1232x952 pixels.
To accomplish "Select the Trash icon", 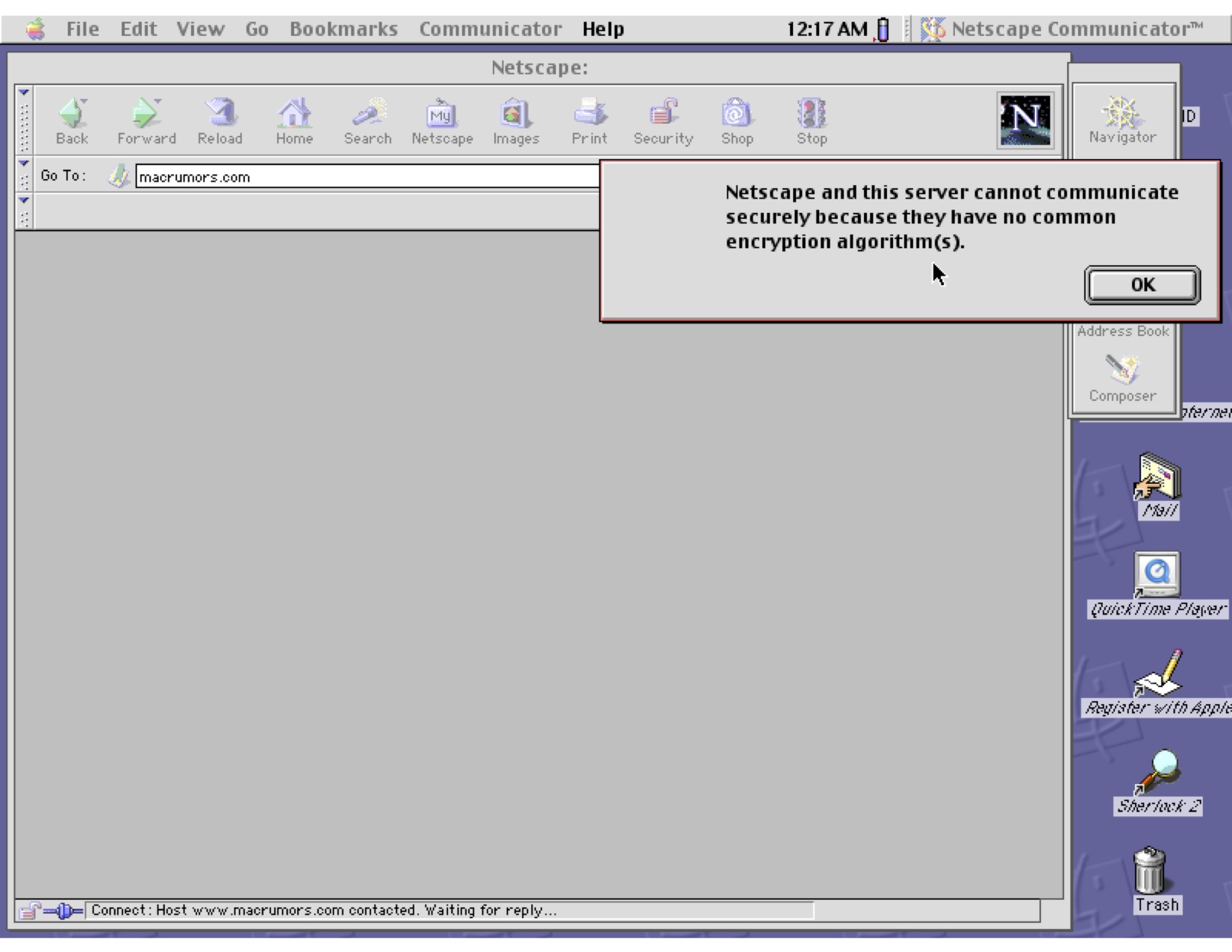I will tap(1156, 880).
